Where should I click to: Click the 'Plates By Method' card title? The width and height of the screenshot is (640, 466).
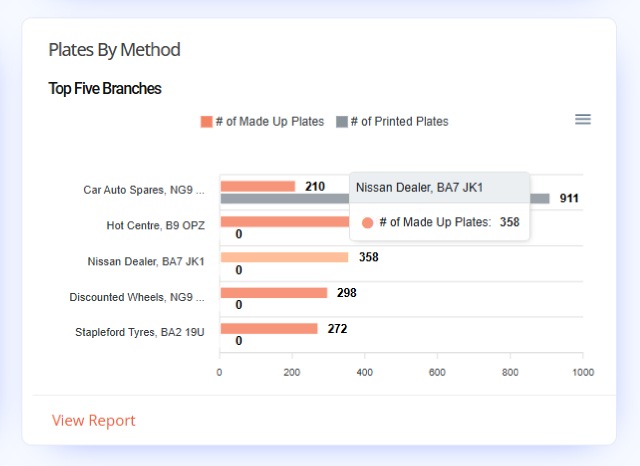pyautogui.click(x=114, y=50)
